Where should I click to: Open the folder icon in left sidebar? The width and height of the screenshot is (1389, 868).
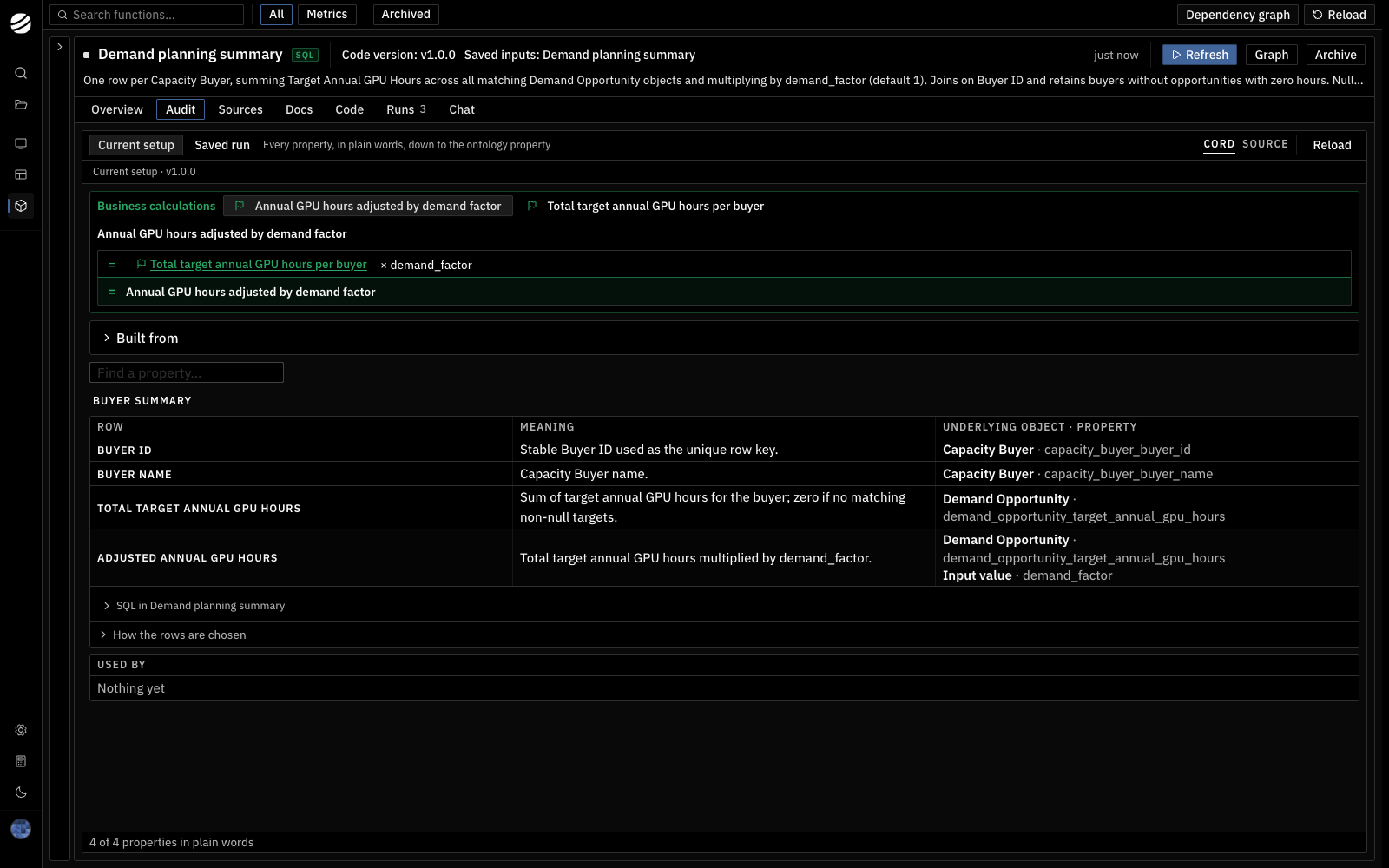21,105
